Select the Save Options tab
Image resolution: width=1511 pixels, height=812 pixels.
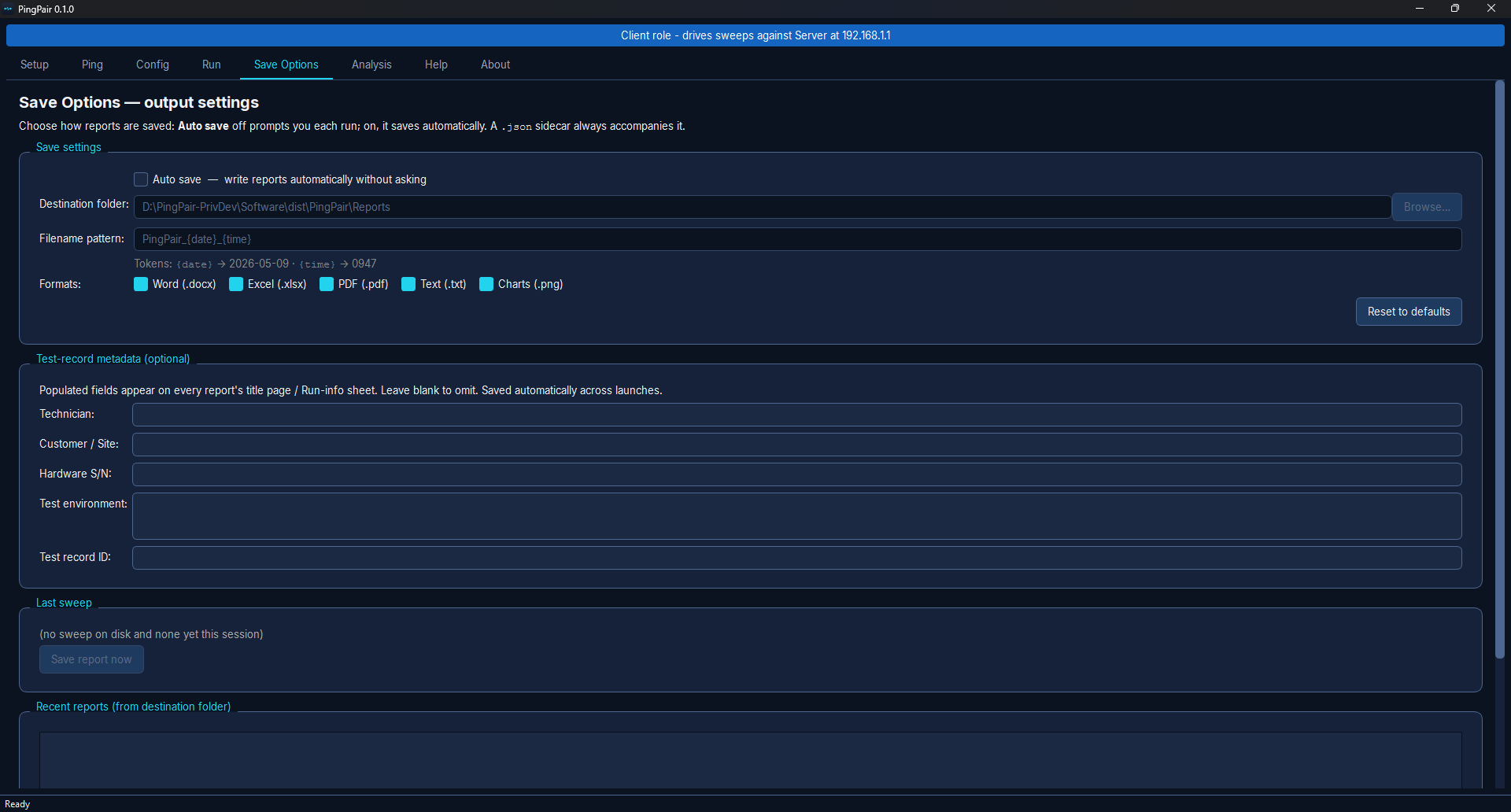[286, 65]
